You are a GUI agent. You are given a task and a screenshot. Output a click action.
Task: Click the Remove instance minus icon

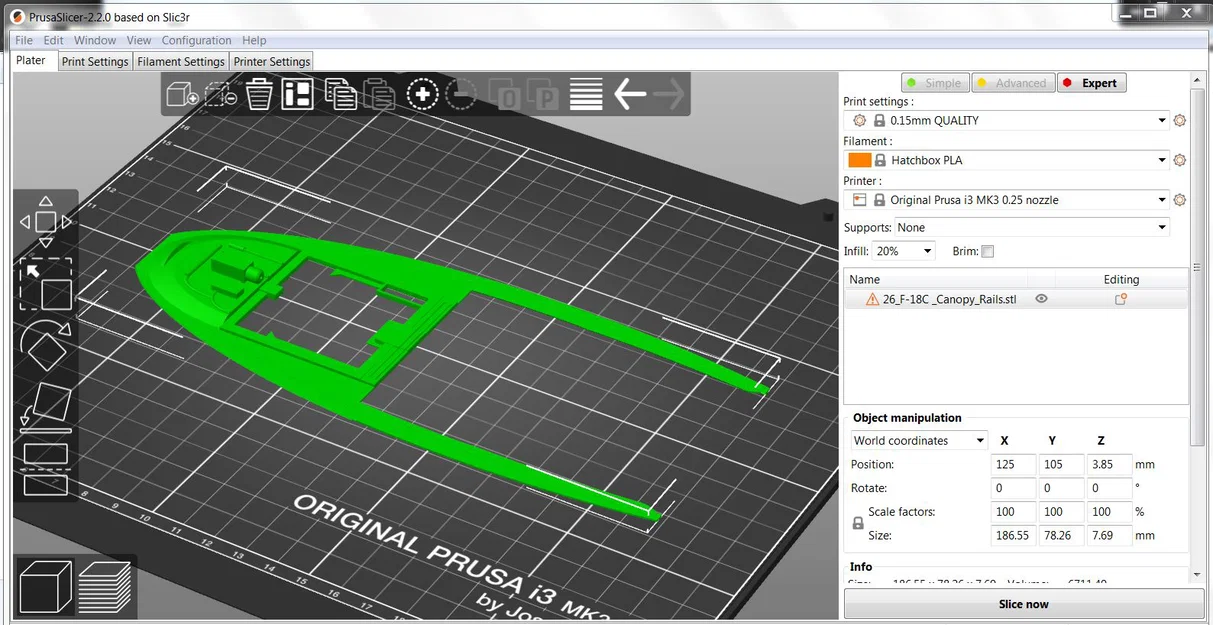[x=461, y=95]
